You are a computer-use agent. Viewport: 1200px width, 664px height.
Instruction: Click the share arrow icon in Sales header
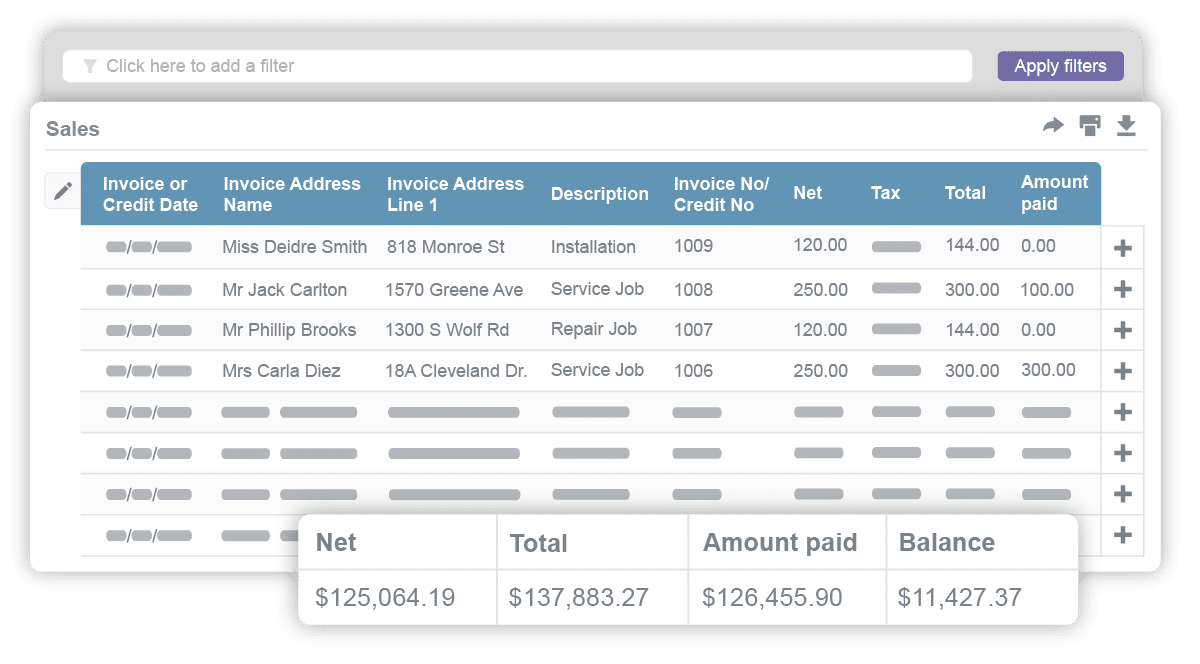1053,125
